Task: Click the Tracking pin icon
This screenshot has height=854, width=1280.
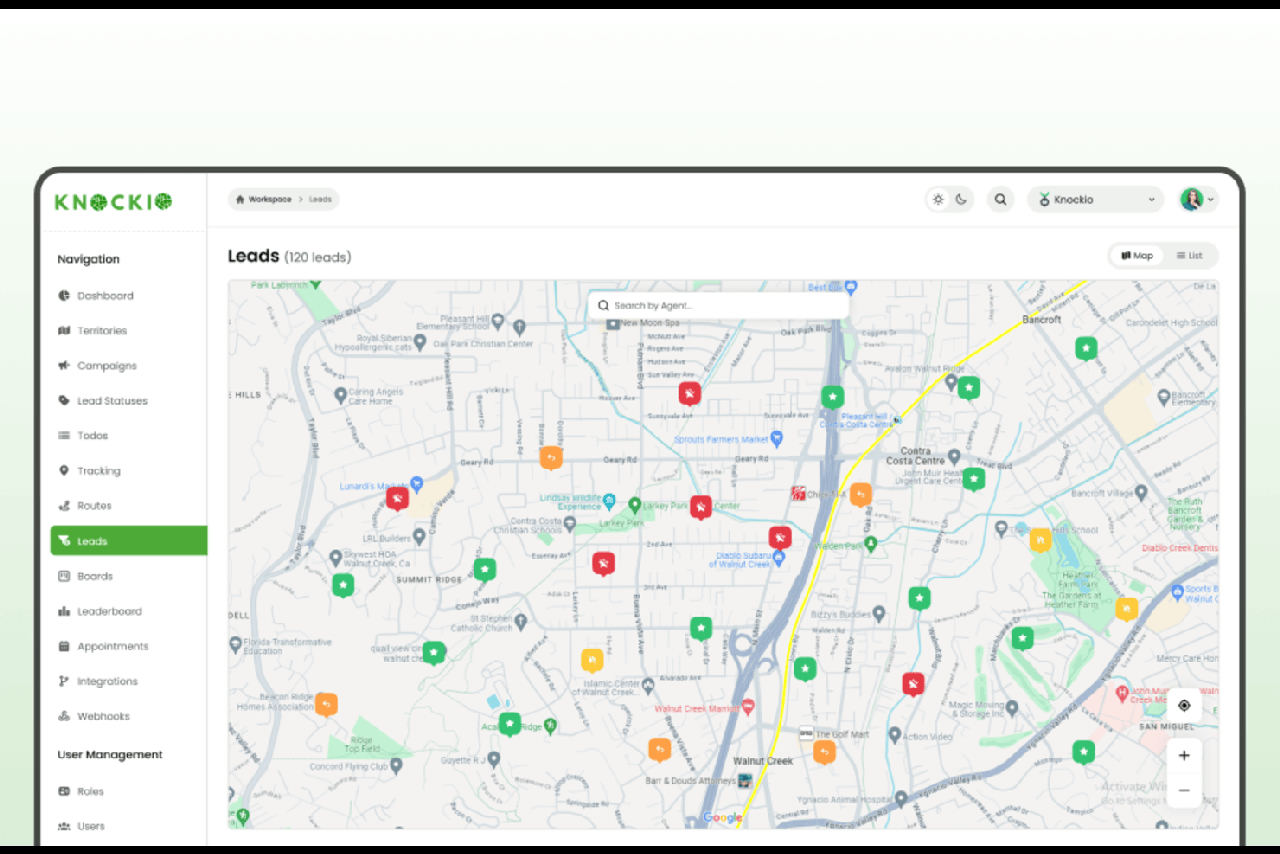Action: (64, 471)
